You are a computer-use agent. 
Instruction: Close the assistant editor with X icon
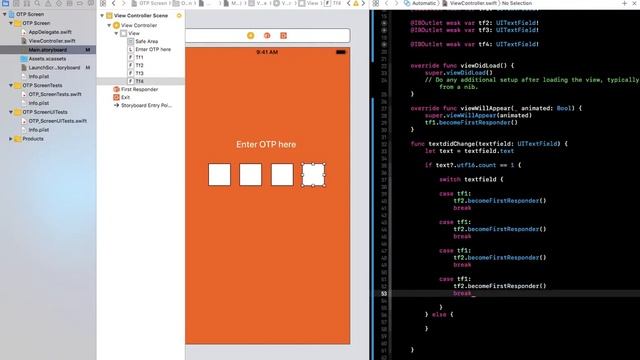(635, 3)
